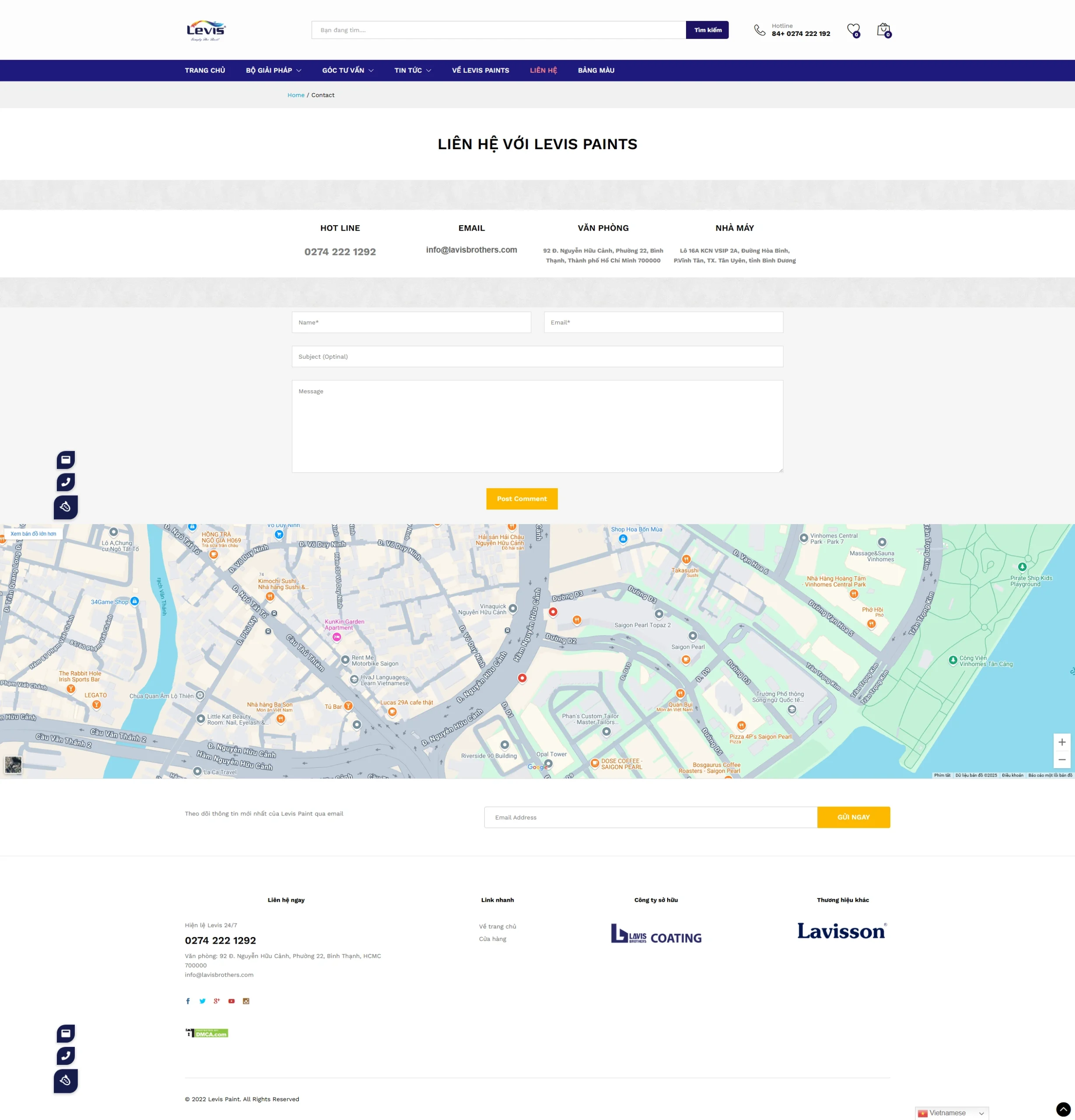Viewport: 1075px width, 1120px height.
Task: Focus the Email* input field
Action: click(x=664, y=322)
